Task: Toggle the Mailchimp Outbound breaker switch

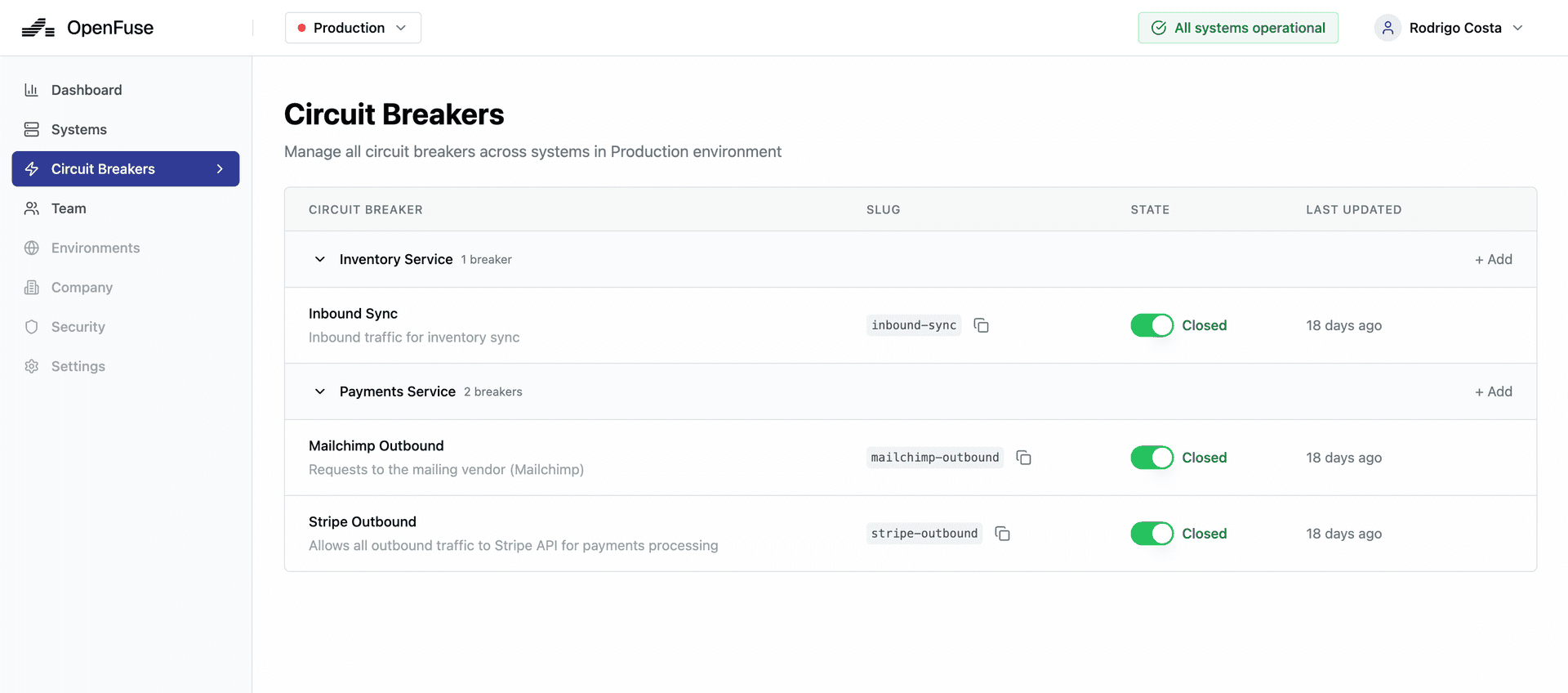Action: (x=1151, y=458)
